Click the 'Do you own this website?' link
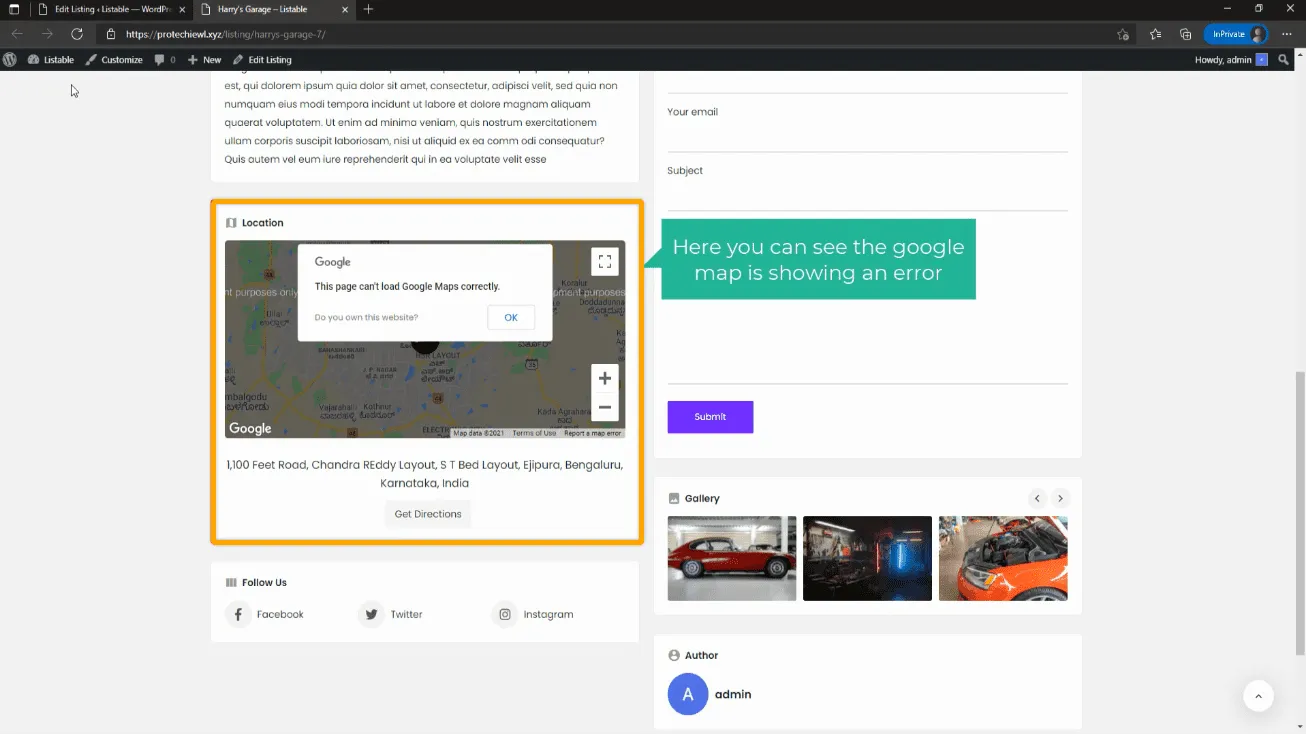This screenshot has height=734, width=1306. coord(366,318)
